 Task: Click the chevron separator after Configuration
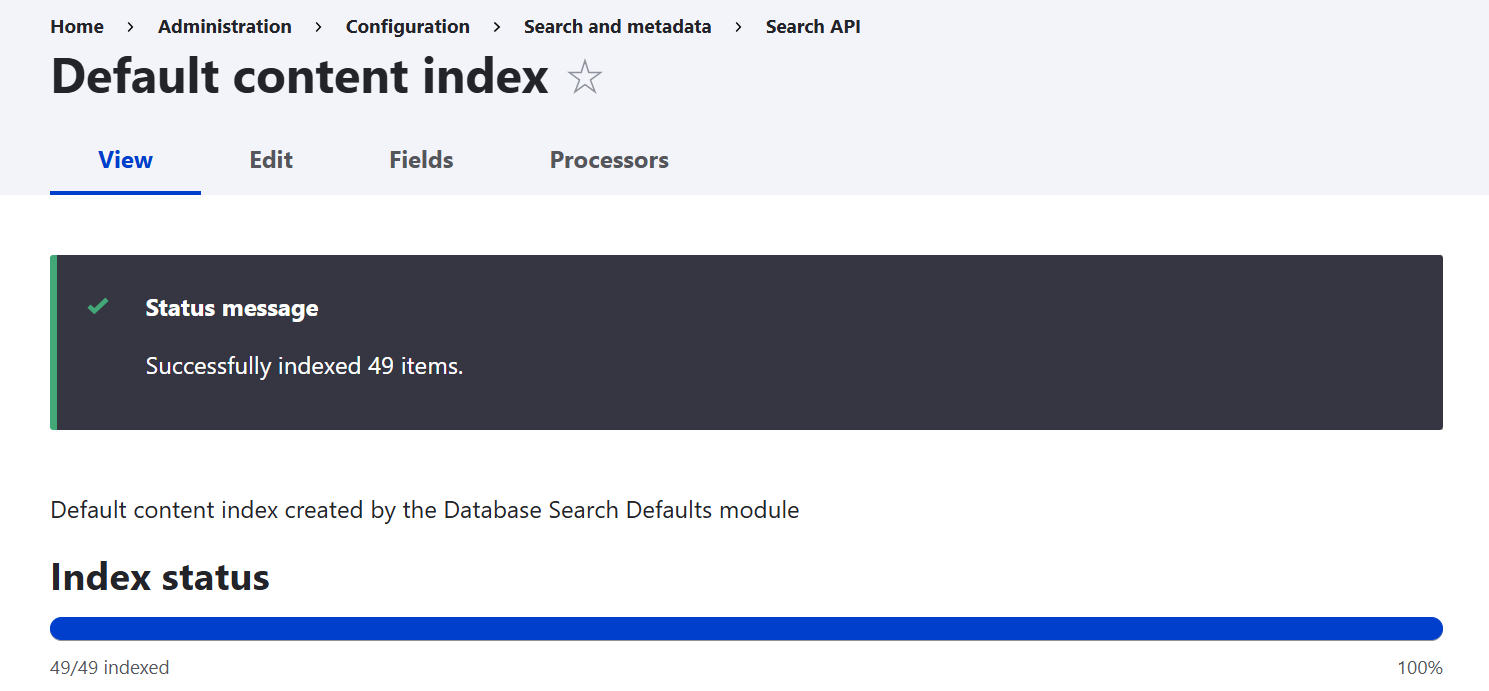coord(496,27)
